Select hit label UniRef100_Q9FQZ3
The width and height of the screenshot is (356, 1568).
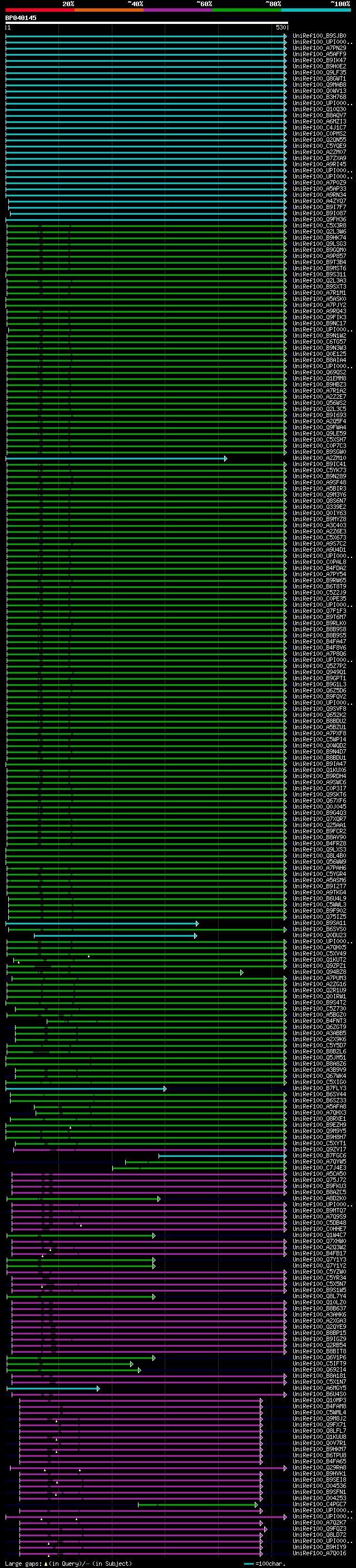coord(319,1529)
